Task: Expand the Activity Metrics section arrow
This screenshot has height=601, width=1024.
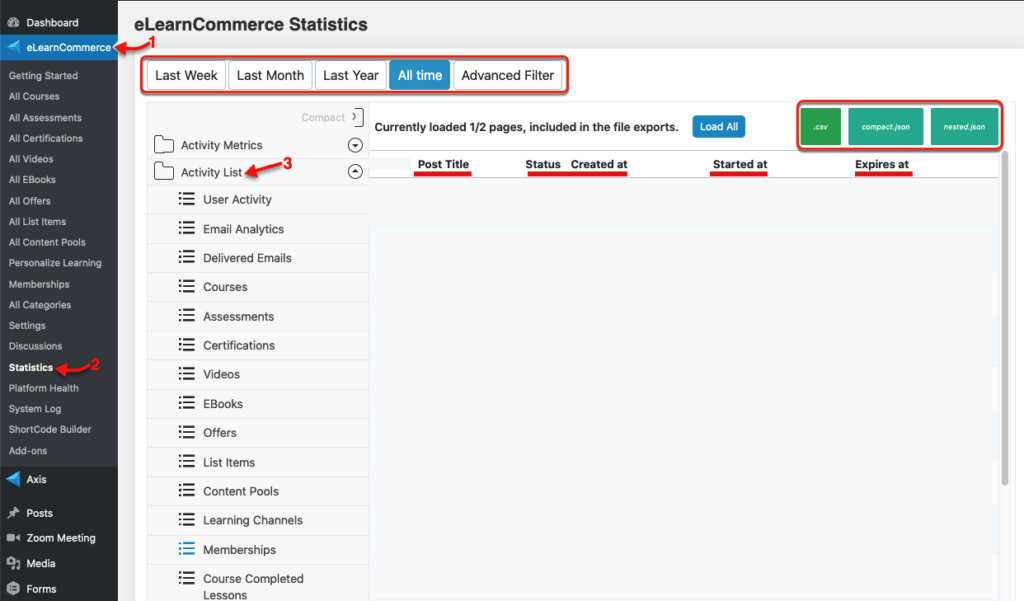Action: point(355,145)
